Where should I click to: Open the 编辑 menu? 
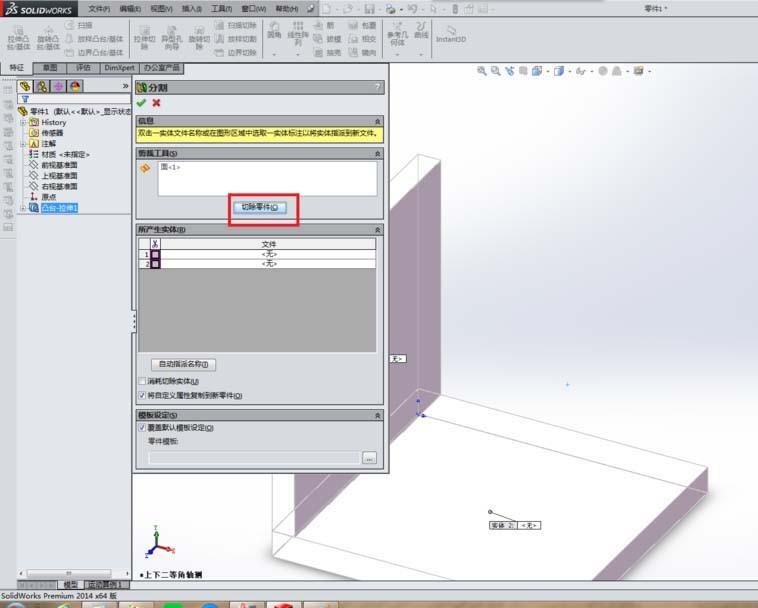(130, 9)
